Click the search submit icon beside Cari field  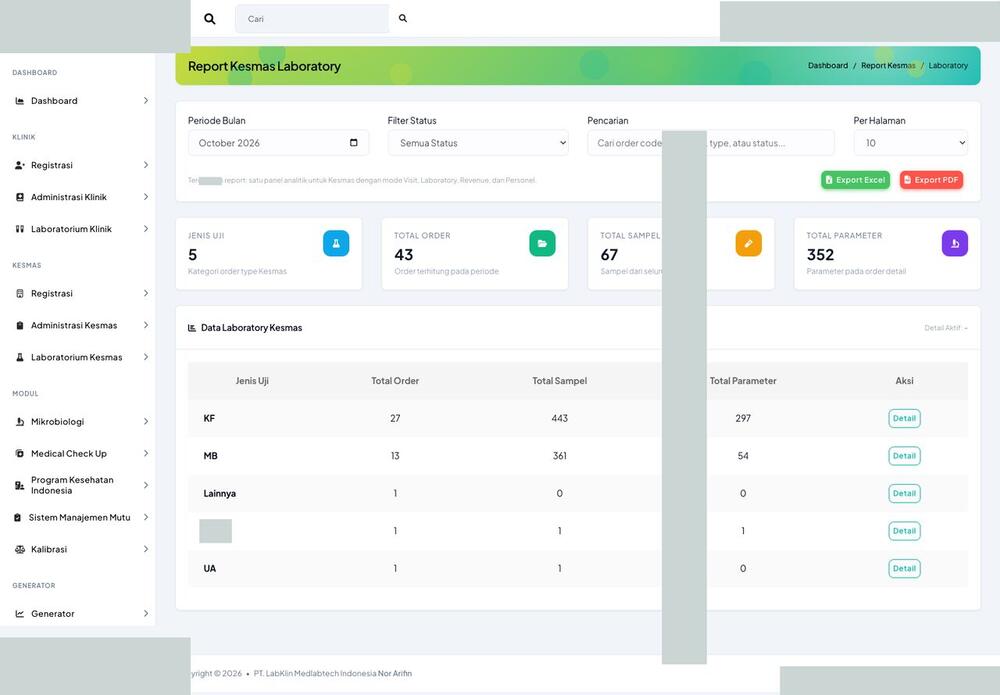(403, 18)
